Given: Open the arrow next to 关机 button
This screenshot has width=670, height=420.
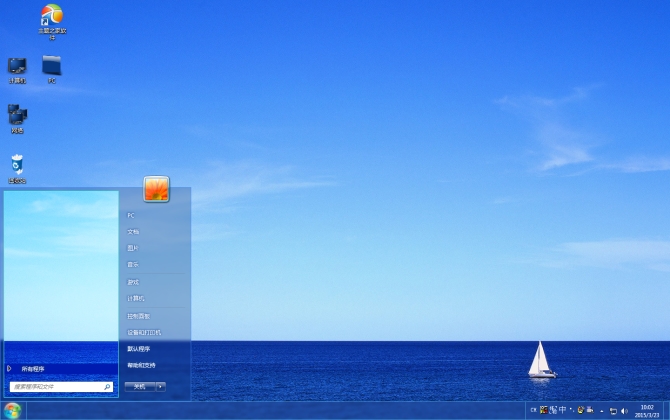Looking at the screenshot, I should [x=160, y=386].
